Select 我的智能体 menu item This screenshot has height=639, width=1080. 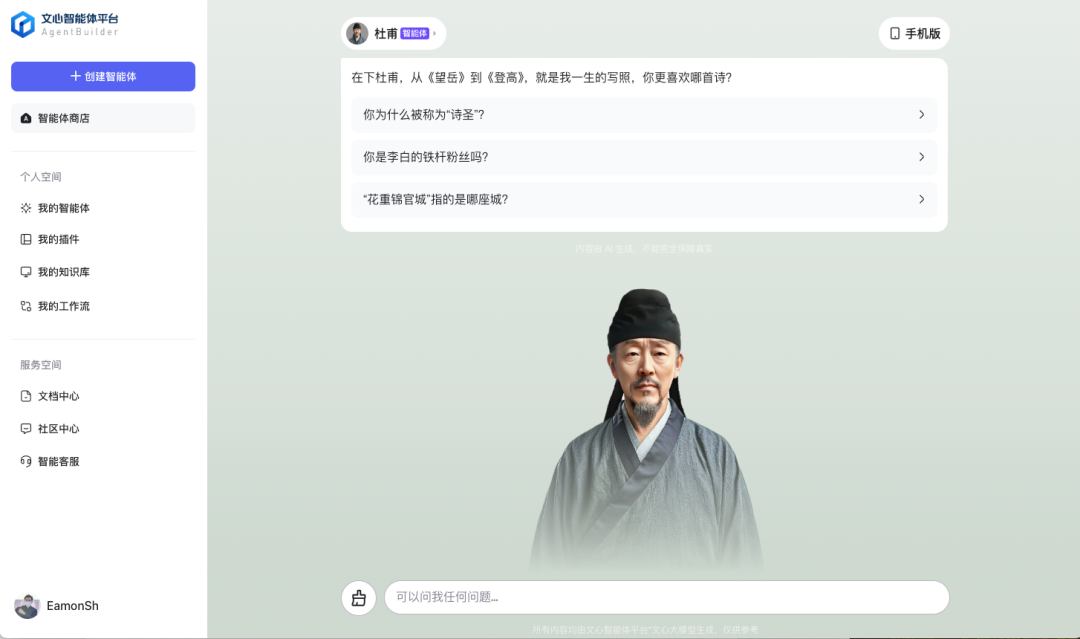tap(63, 208)
